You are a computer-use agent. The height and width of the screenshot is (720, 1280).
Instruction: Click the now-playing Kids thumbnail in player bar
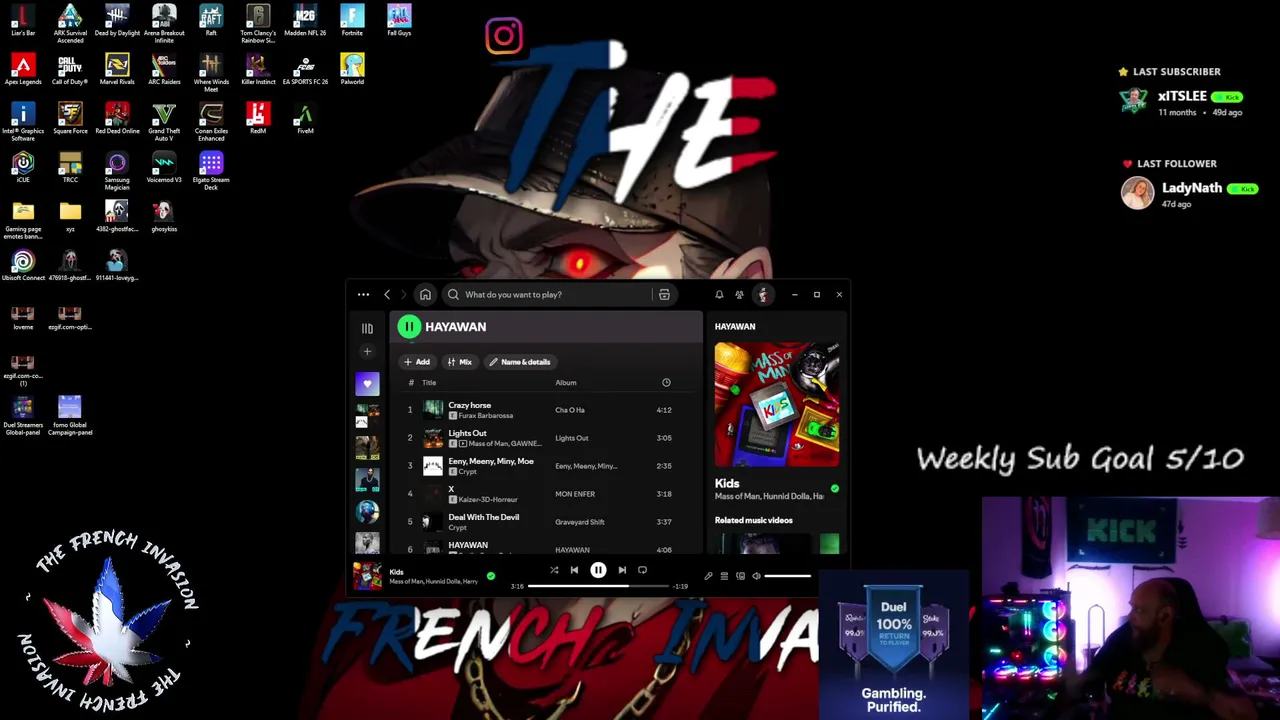(x=367, y=576)
